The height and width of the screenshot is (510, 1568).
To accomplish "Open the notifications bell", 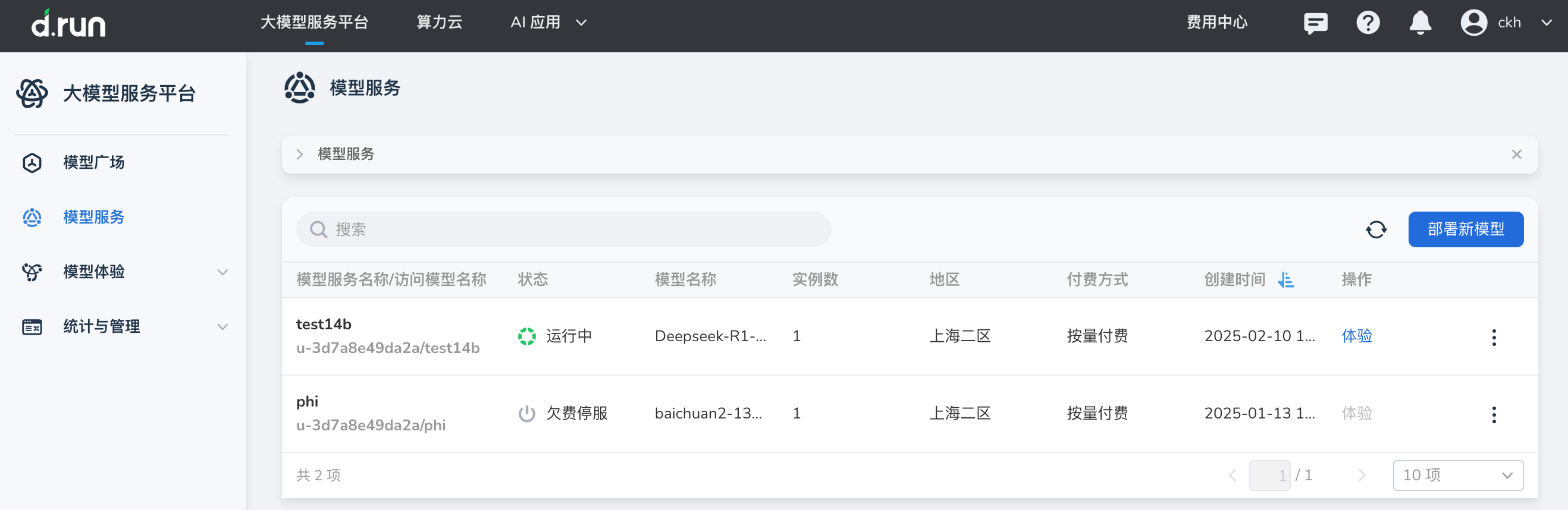I will click(1420, 23).
